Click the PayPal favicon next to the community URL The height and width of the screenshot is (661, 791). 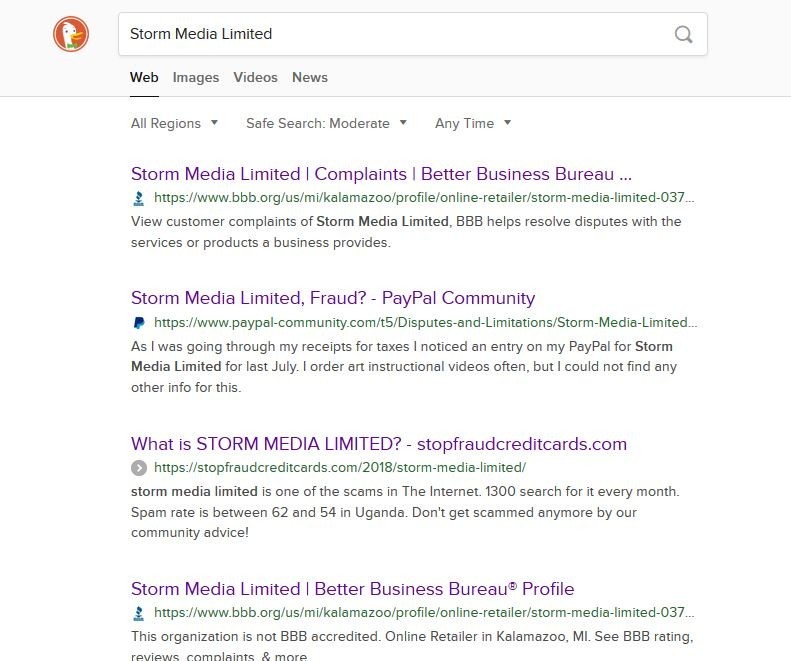[139, 322]
